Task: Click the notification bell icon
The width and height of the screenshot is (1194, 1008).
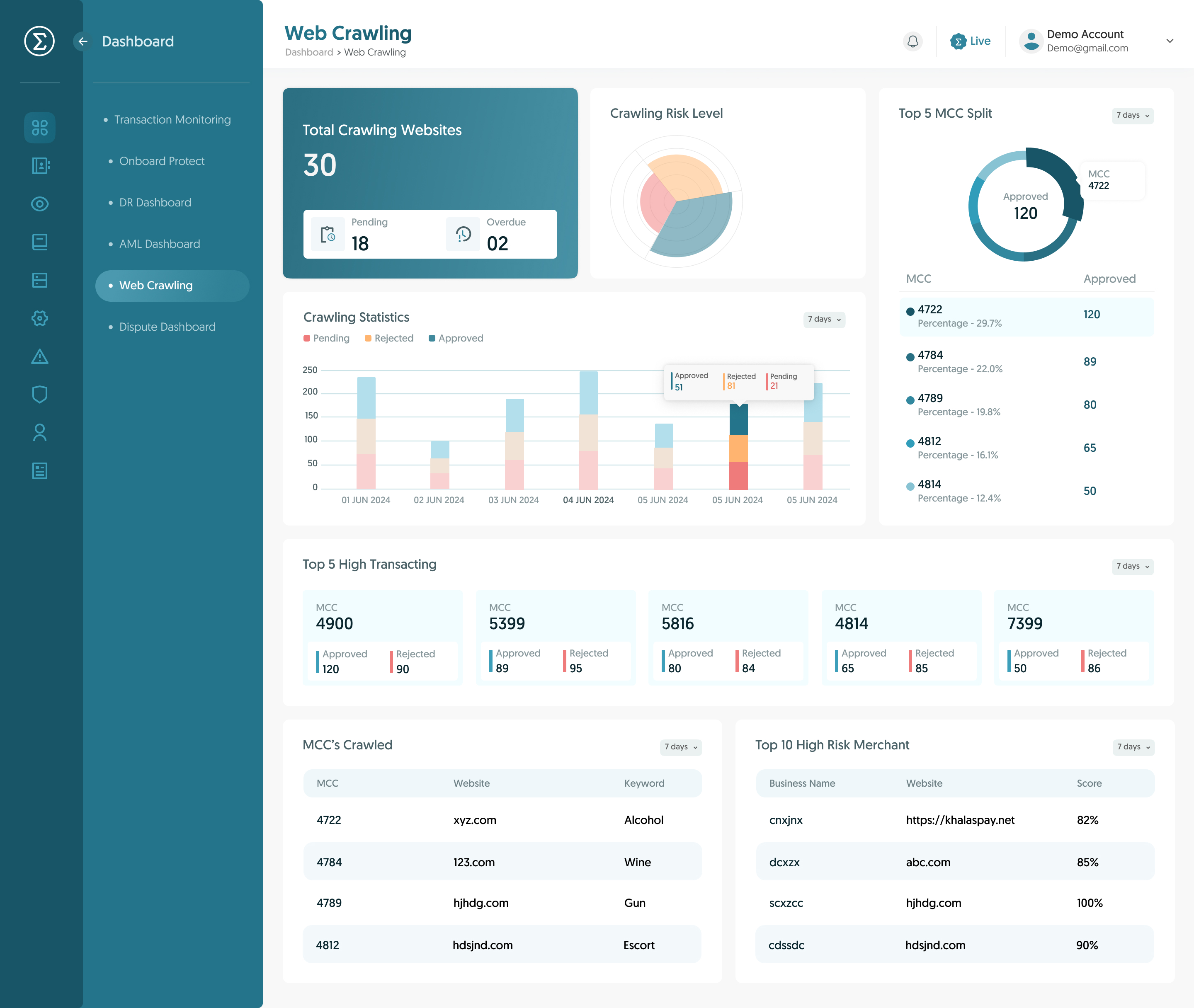Action: click(x=912, y=41)
